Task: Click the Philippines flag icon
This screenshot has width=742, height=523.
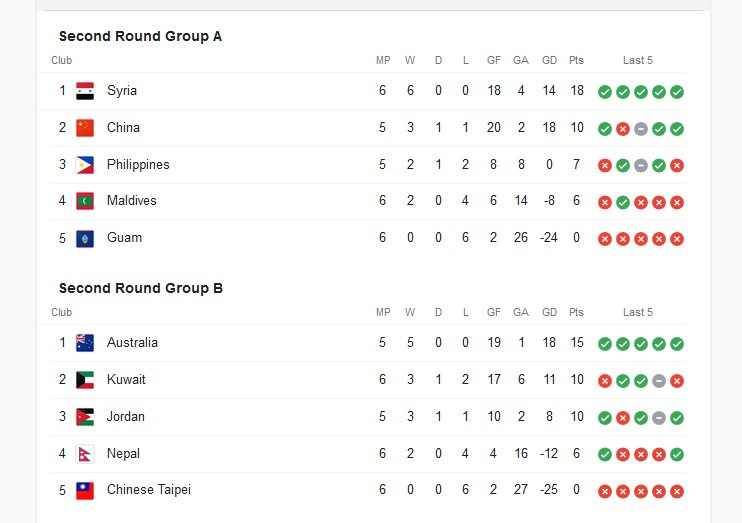Action: [x=85, y=165]
